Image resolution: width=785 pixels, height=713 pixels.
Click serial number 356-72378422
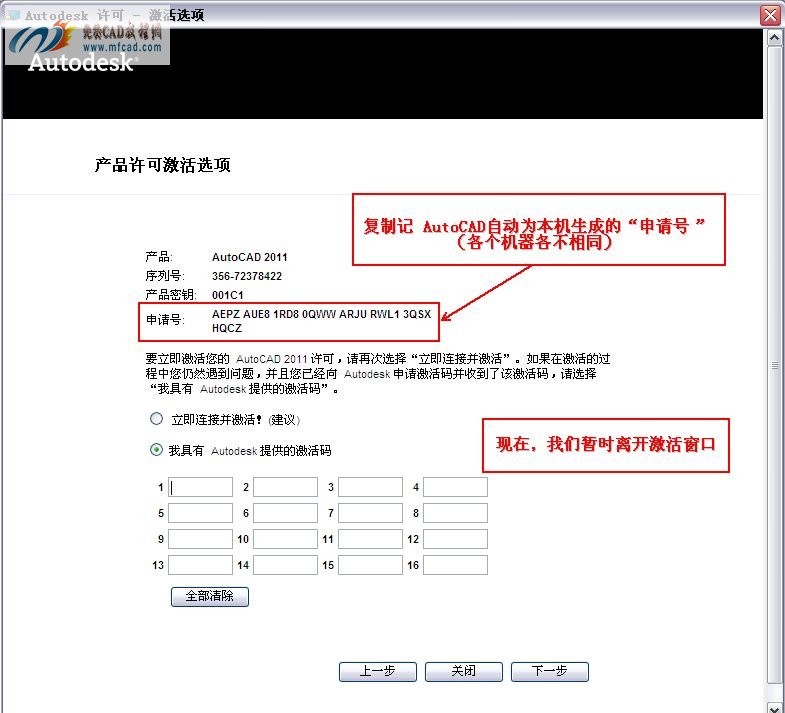pyautogui.click(x=247, y=276)
